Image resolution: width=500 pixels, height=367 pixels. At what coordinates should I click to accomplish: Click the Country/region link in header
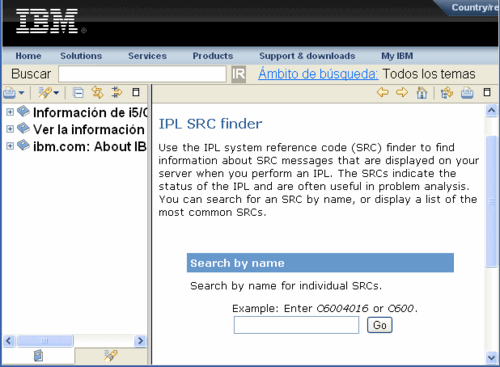coord(475,7)
